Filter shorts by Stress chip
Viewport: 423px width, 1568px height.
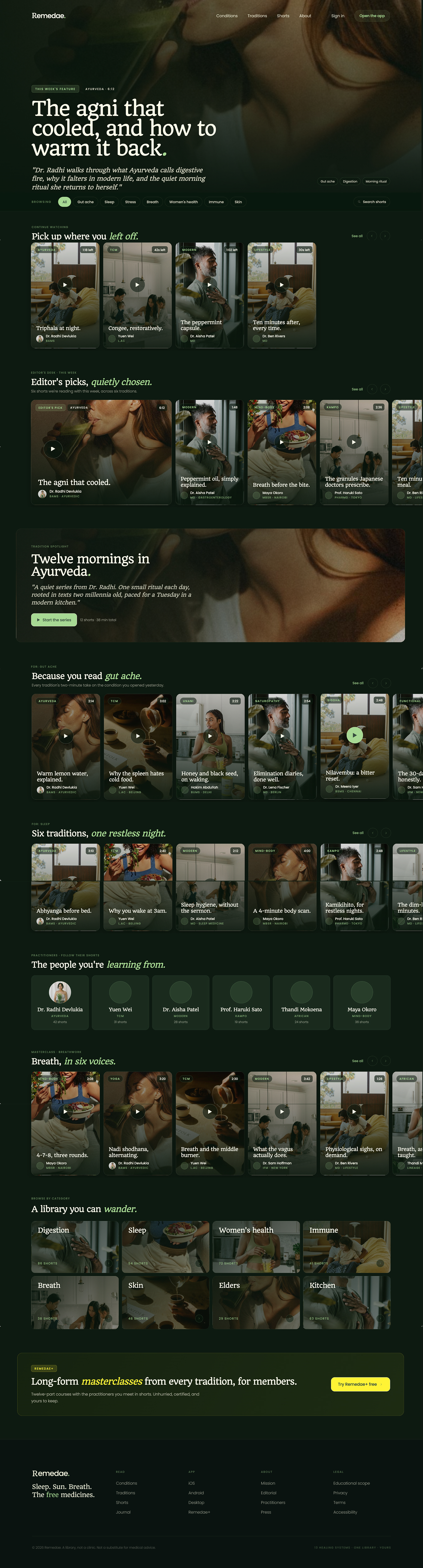coord(131,202)
